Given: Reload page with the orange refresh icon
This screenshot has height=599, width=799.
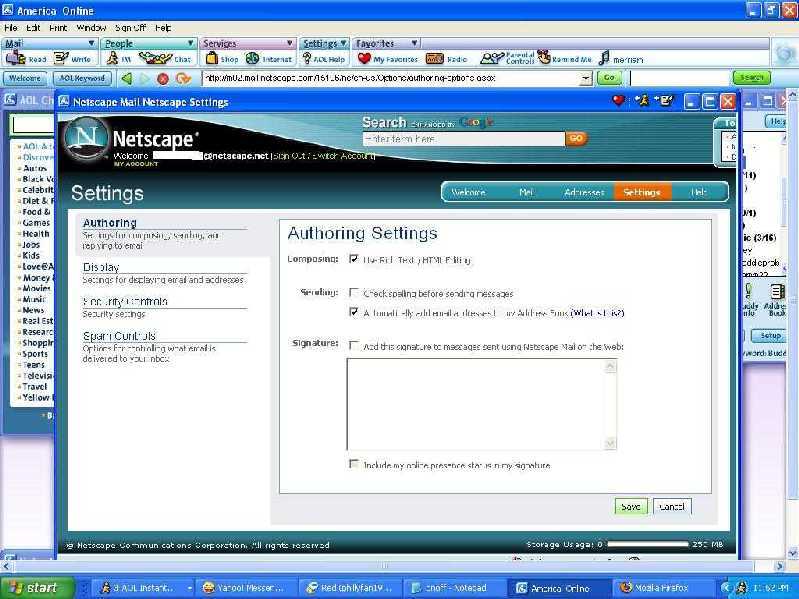Looking at the screenshot, I should tap(183, 78).
